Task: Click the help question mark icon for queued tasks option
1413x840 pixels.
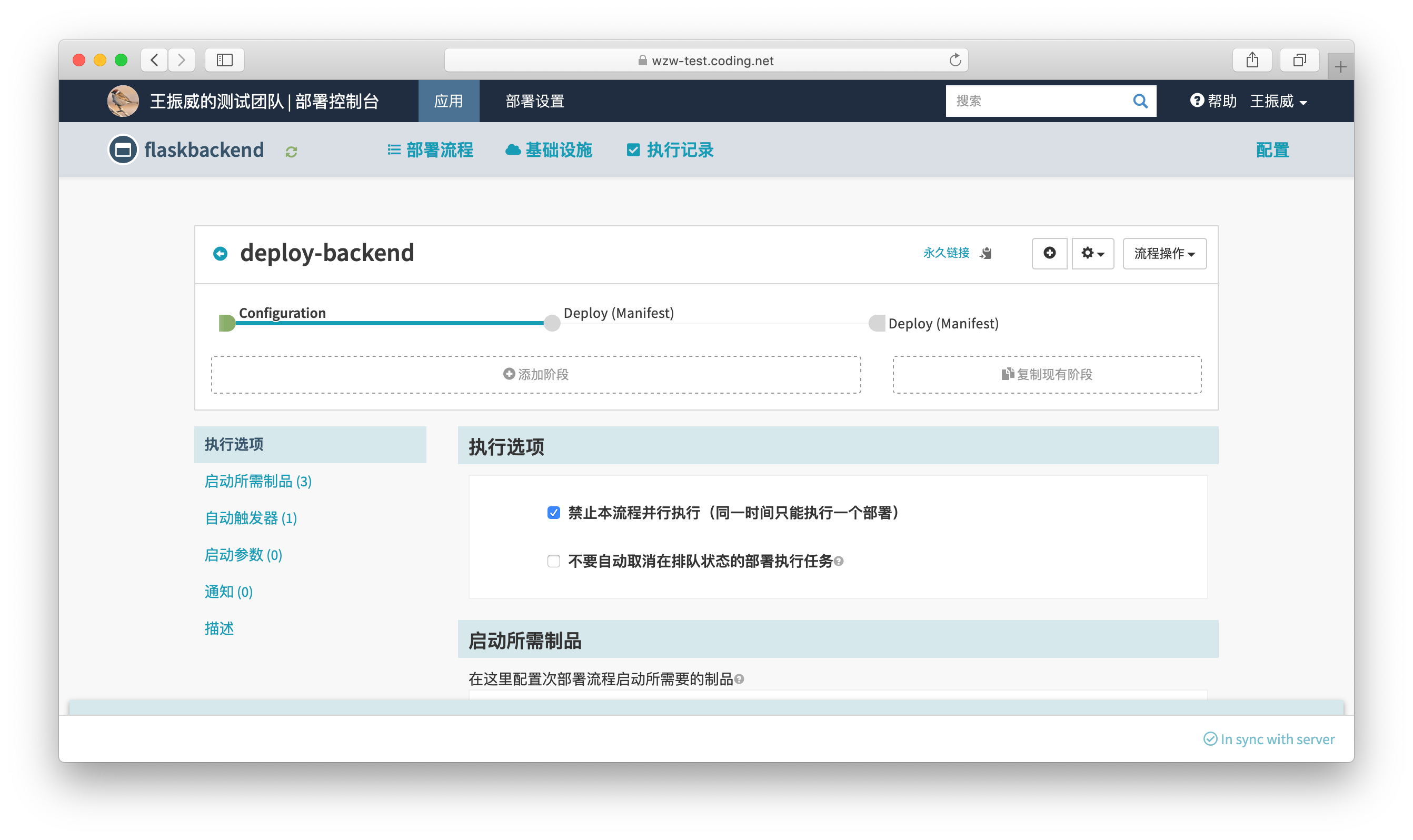Action: (x=839, y=561)
